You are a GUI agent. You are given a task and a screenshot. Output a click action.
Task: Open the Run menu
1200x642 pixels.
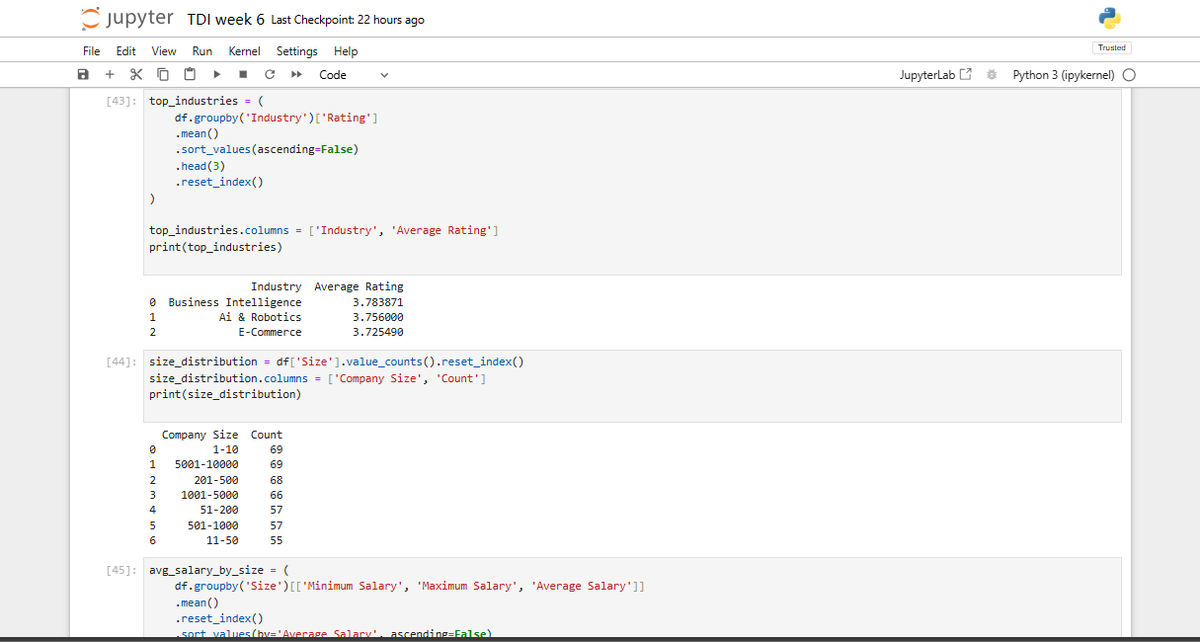coord(202,51)
